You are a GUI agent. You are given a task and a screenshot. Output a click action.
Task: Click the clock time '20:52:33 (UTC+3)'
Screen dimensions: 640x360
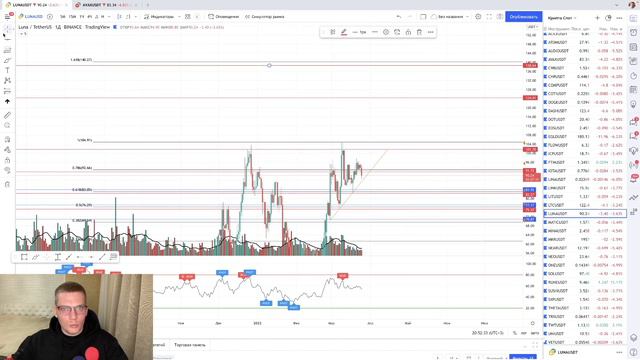[487, 333]
